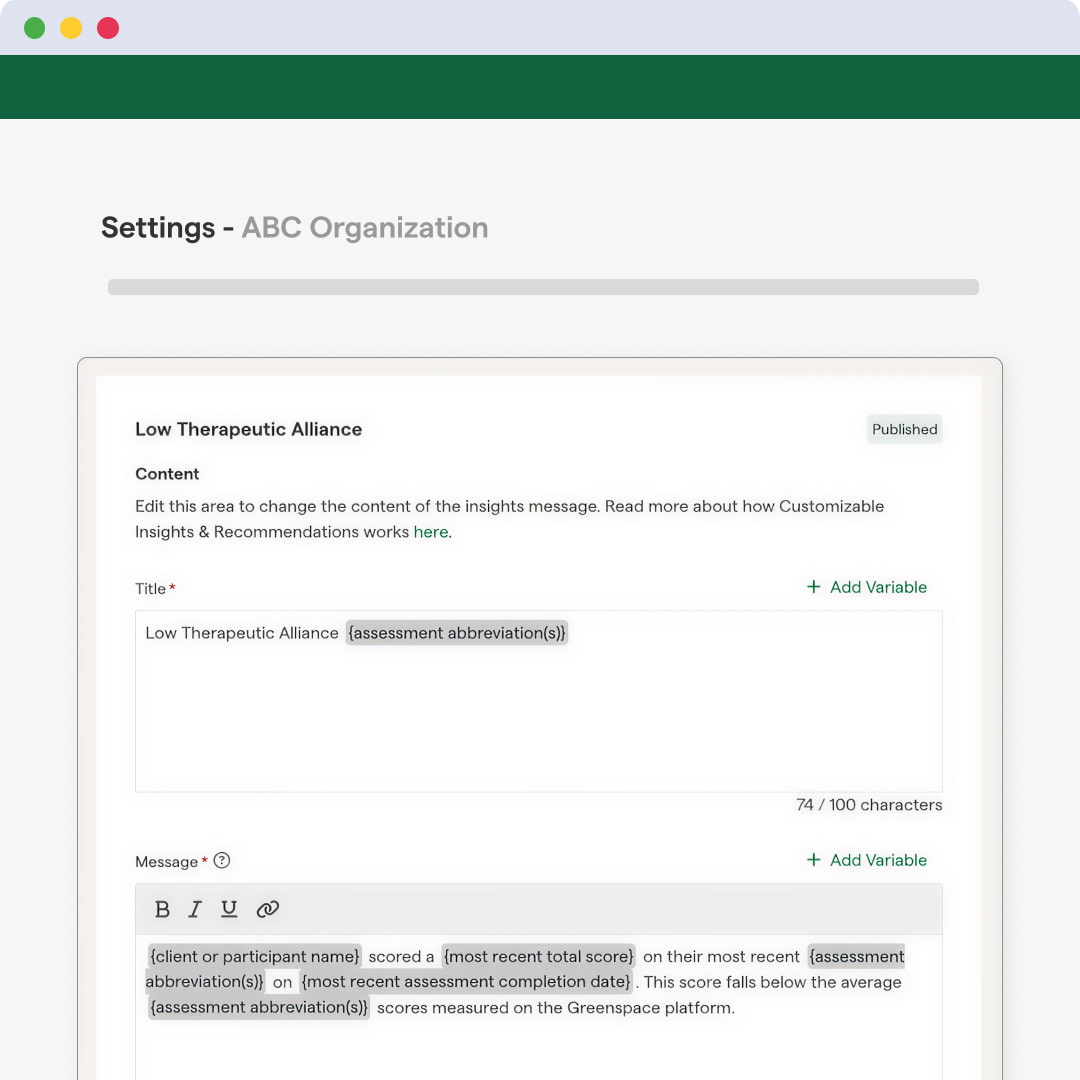This screenshot has width=1080, height=1080.
Task: Click the Published status badge
Action: coord(904,429)
